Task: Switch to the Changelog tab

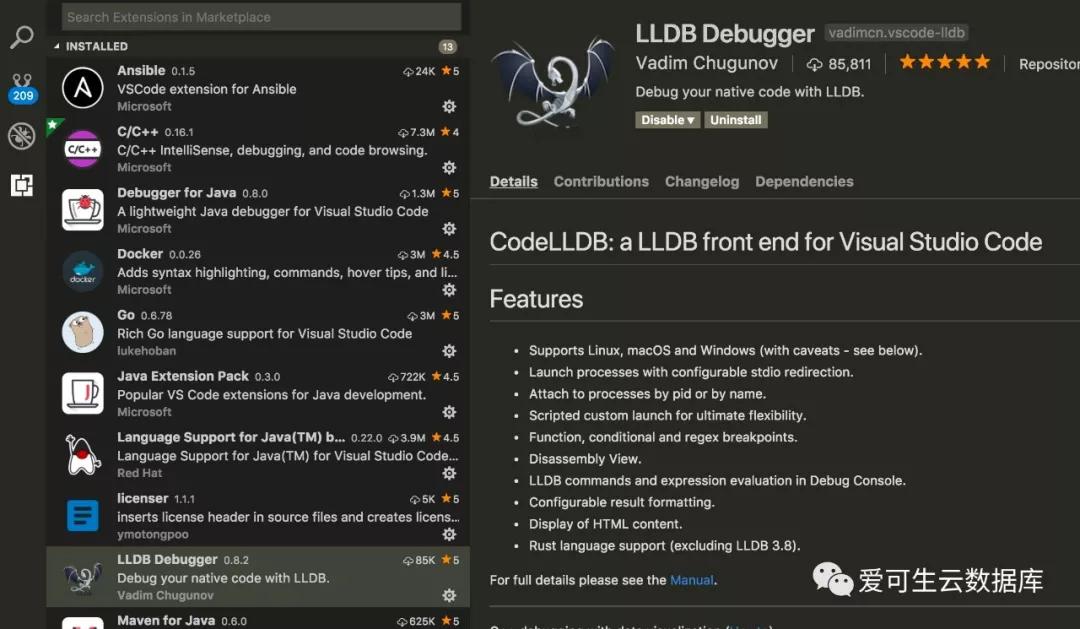Action: pos(702,181)
